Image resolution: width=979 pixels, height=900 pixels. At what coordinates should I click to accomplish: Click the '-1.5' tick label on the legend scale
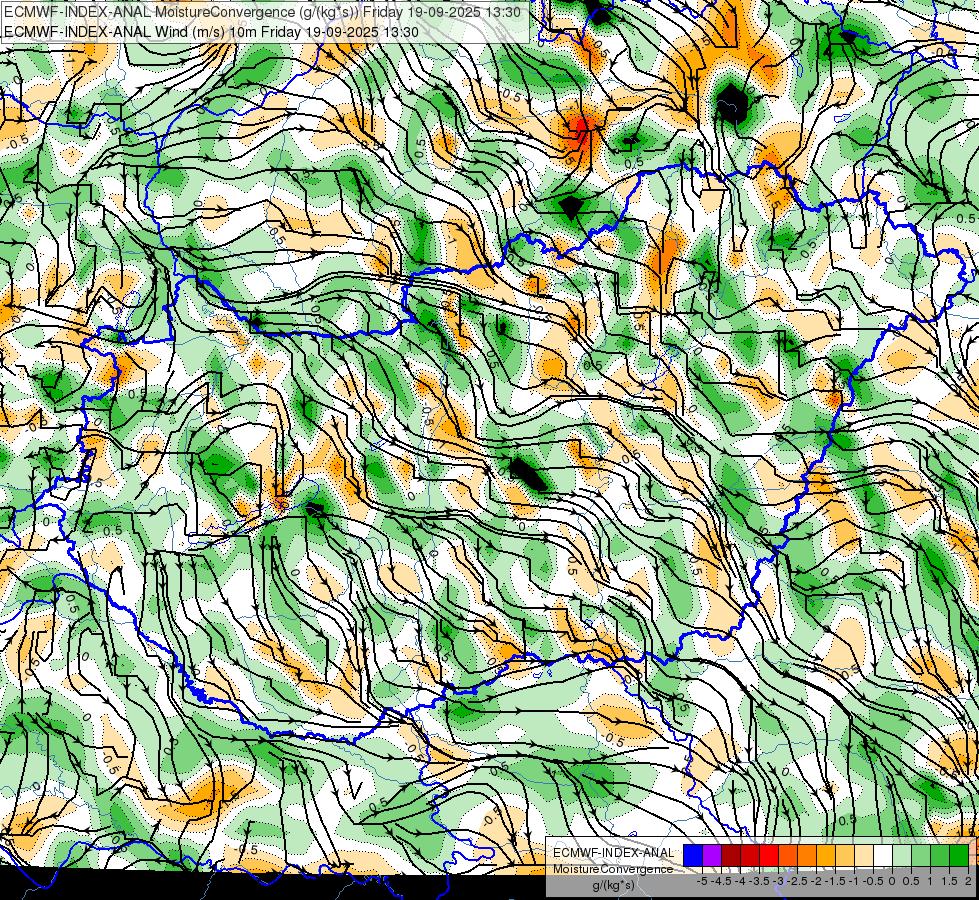[x=835, y=881]
